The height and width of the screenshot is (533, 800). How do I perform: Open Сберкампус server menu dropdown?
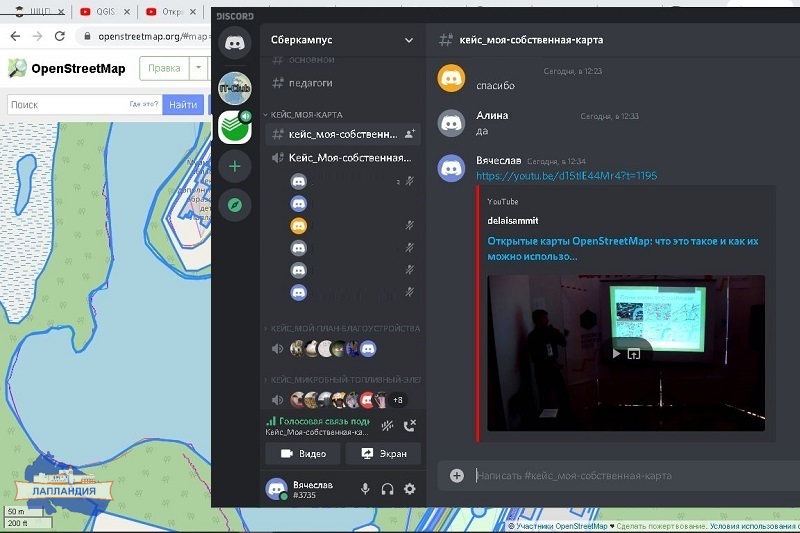[x=409, y=40]
